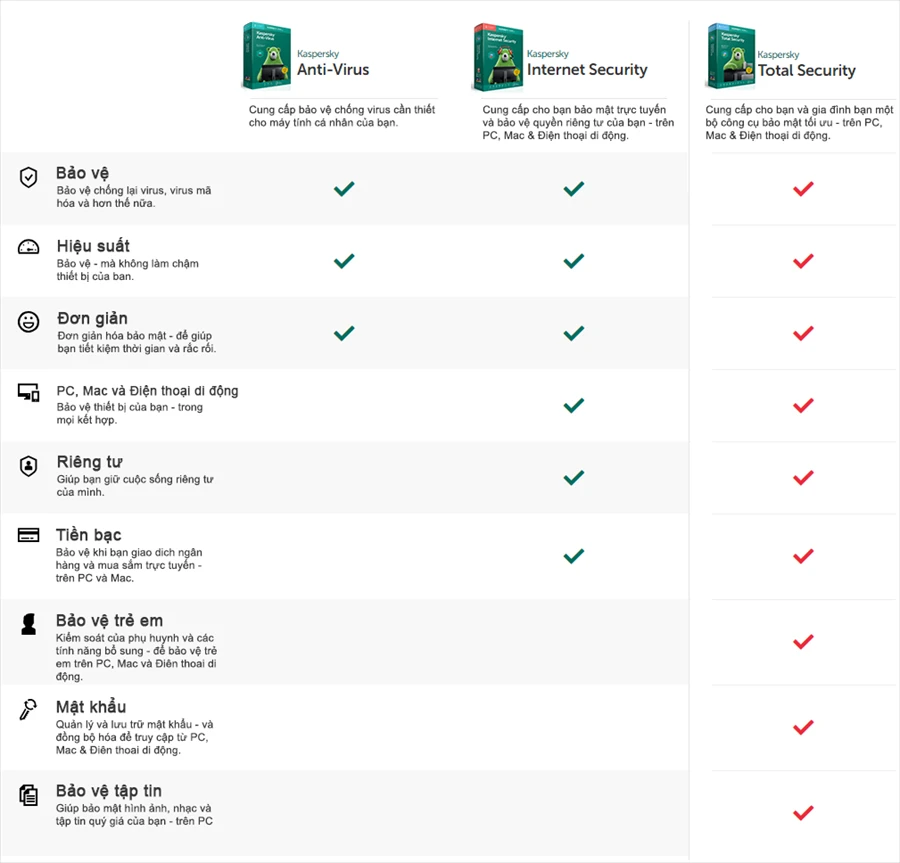Open the Kaspersky Anti-Virus product title
900x863 pixels.
click(333, 69)
